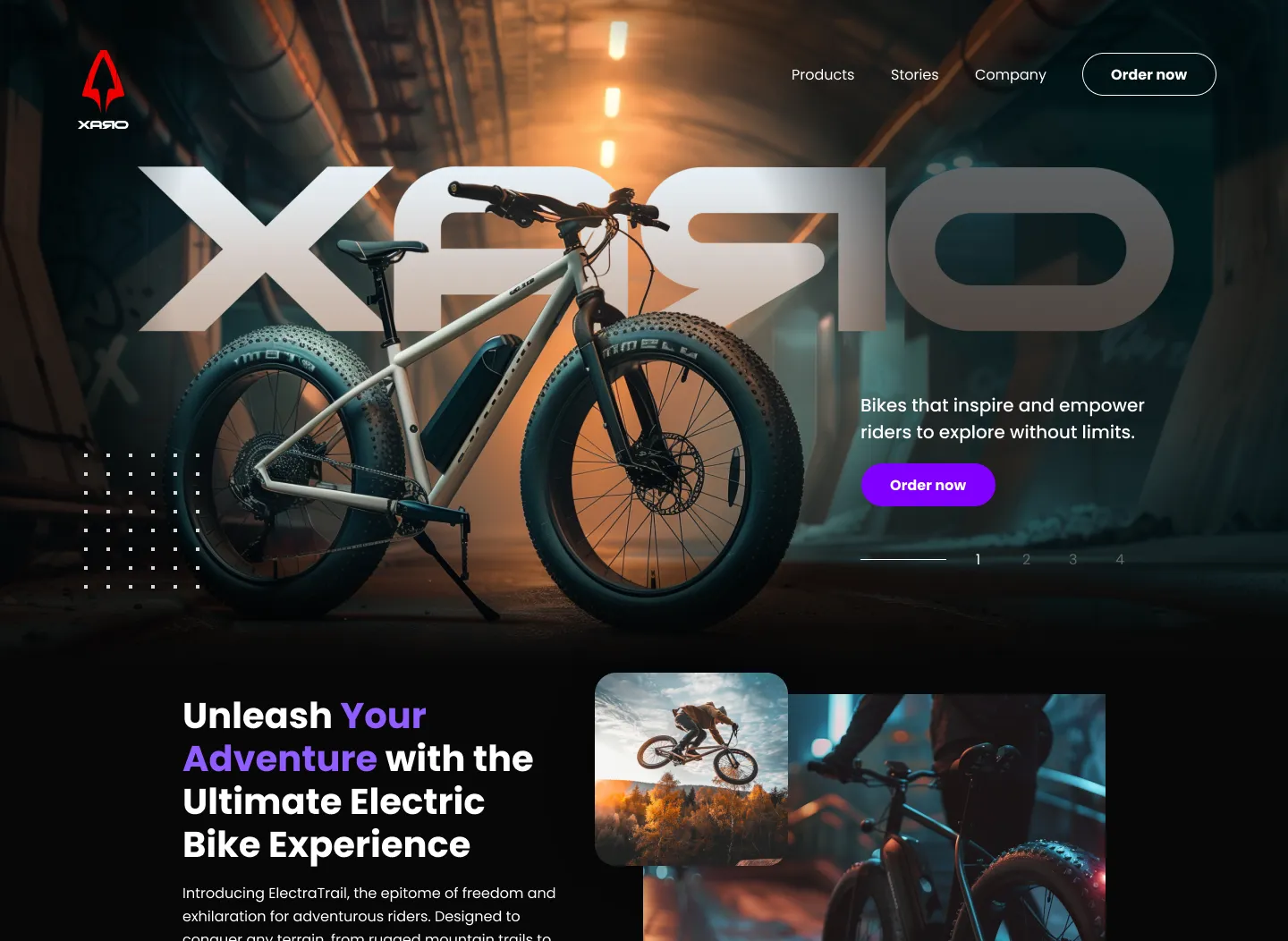
Task: Click the carousel progress line indicator
Action: pyautogui.click(x=903, y=559)
